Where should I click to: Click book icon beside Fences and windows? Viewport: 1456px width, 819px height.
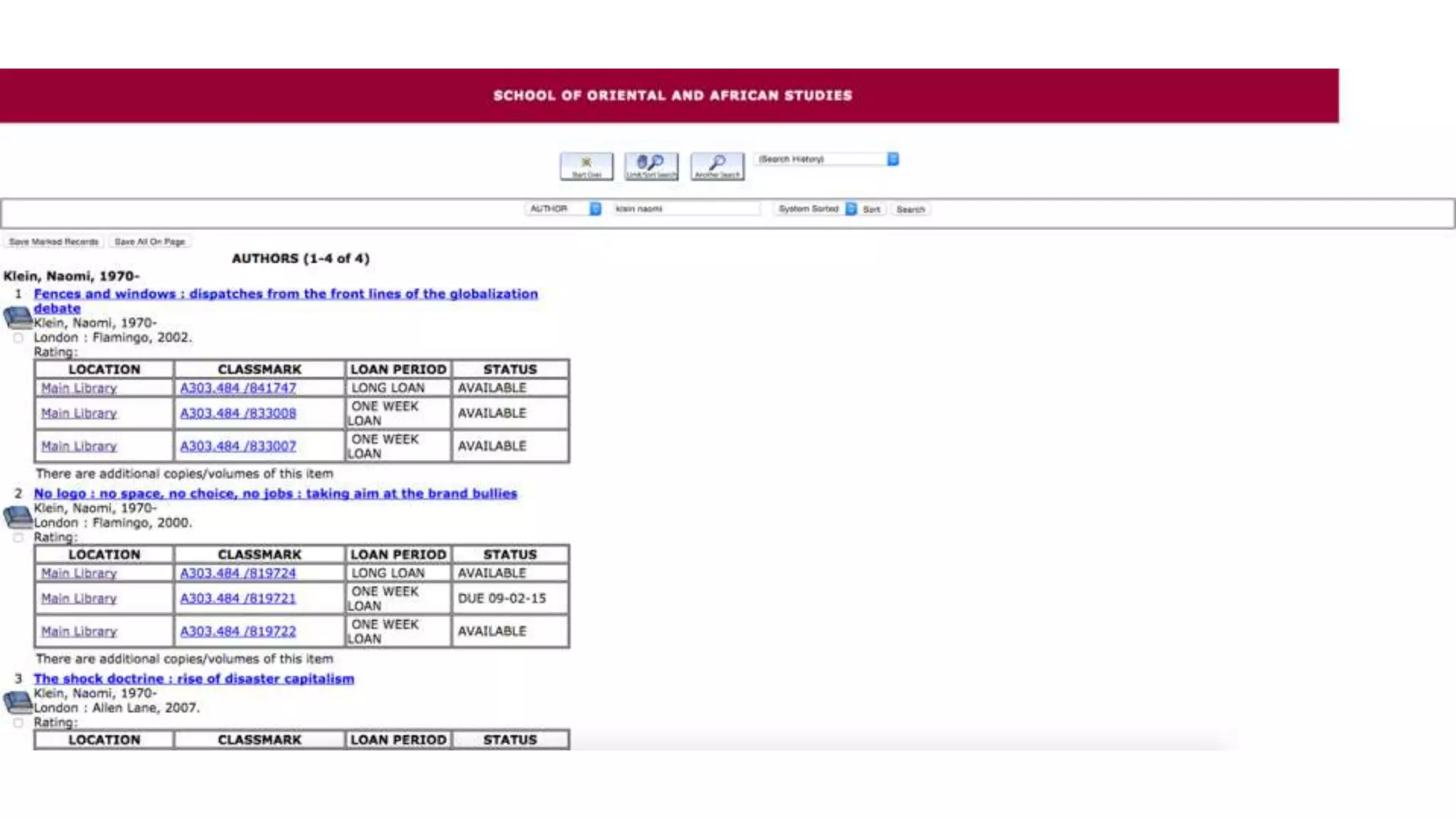tap(18, 317)
